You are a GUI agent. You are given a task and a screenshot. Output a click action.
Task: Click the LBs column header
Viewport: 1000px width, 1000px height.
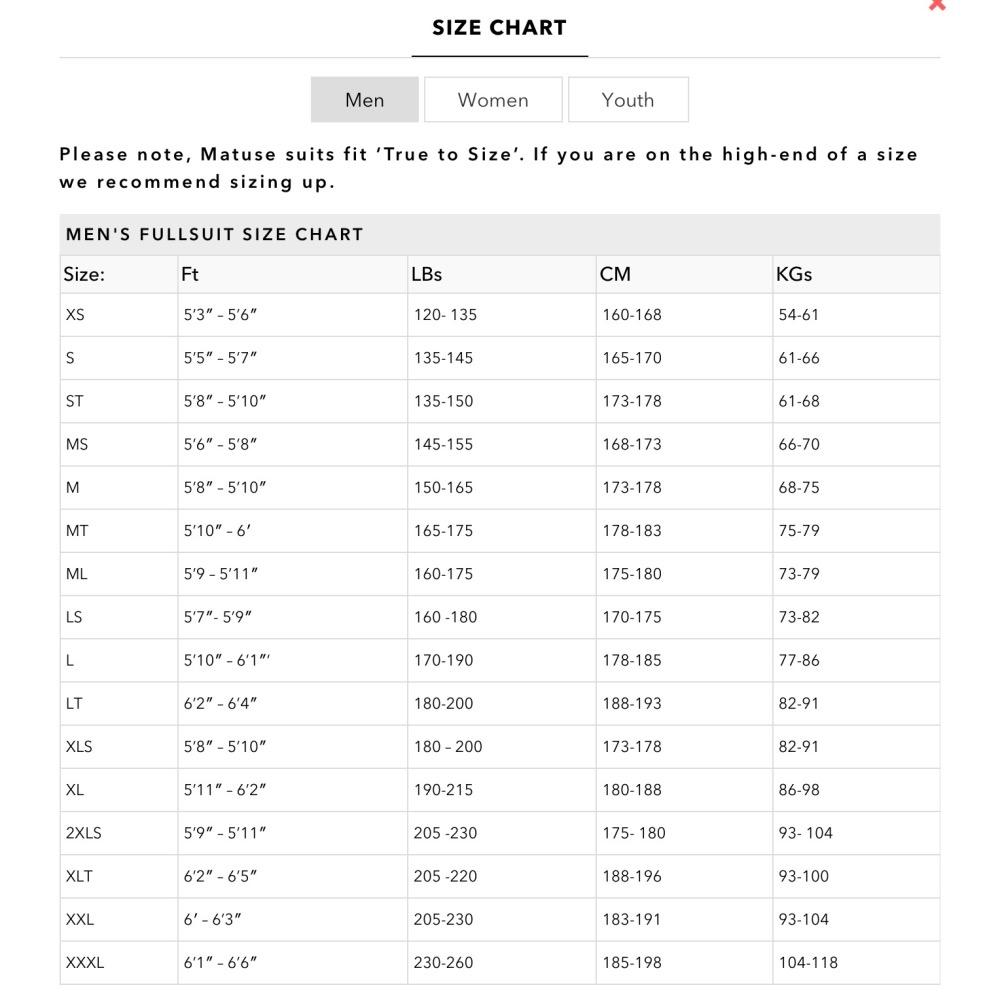427,274
